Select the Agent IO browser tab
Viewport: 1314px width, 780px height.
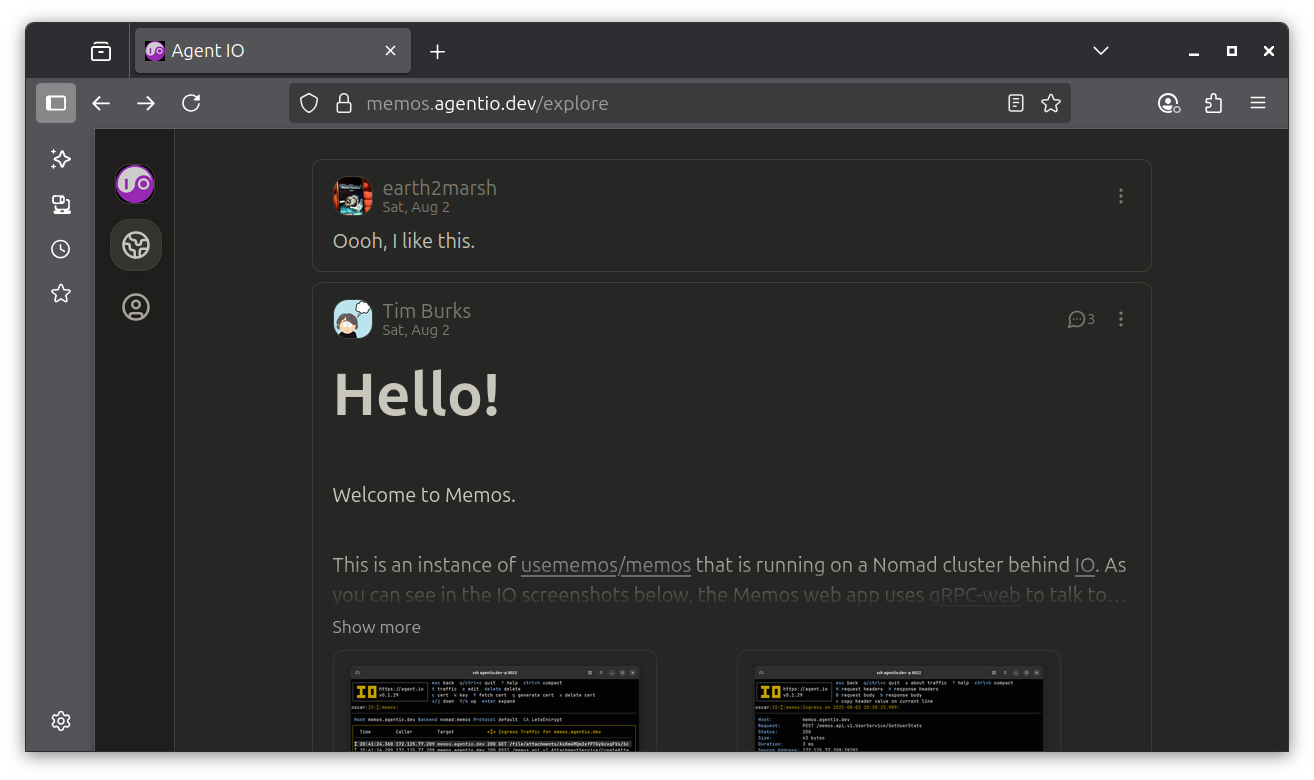[x=273, y=51]
